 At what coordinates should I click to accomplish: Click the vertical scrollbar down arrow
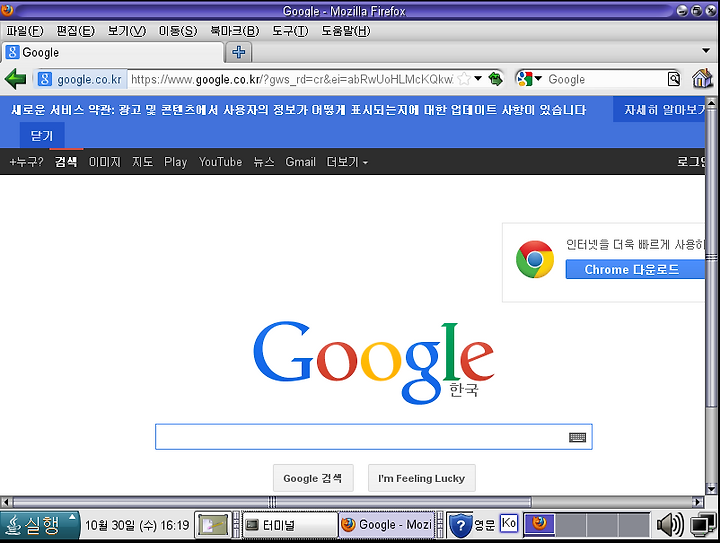(x=711, y=489)
